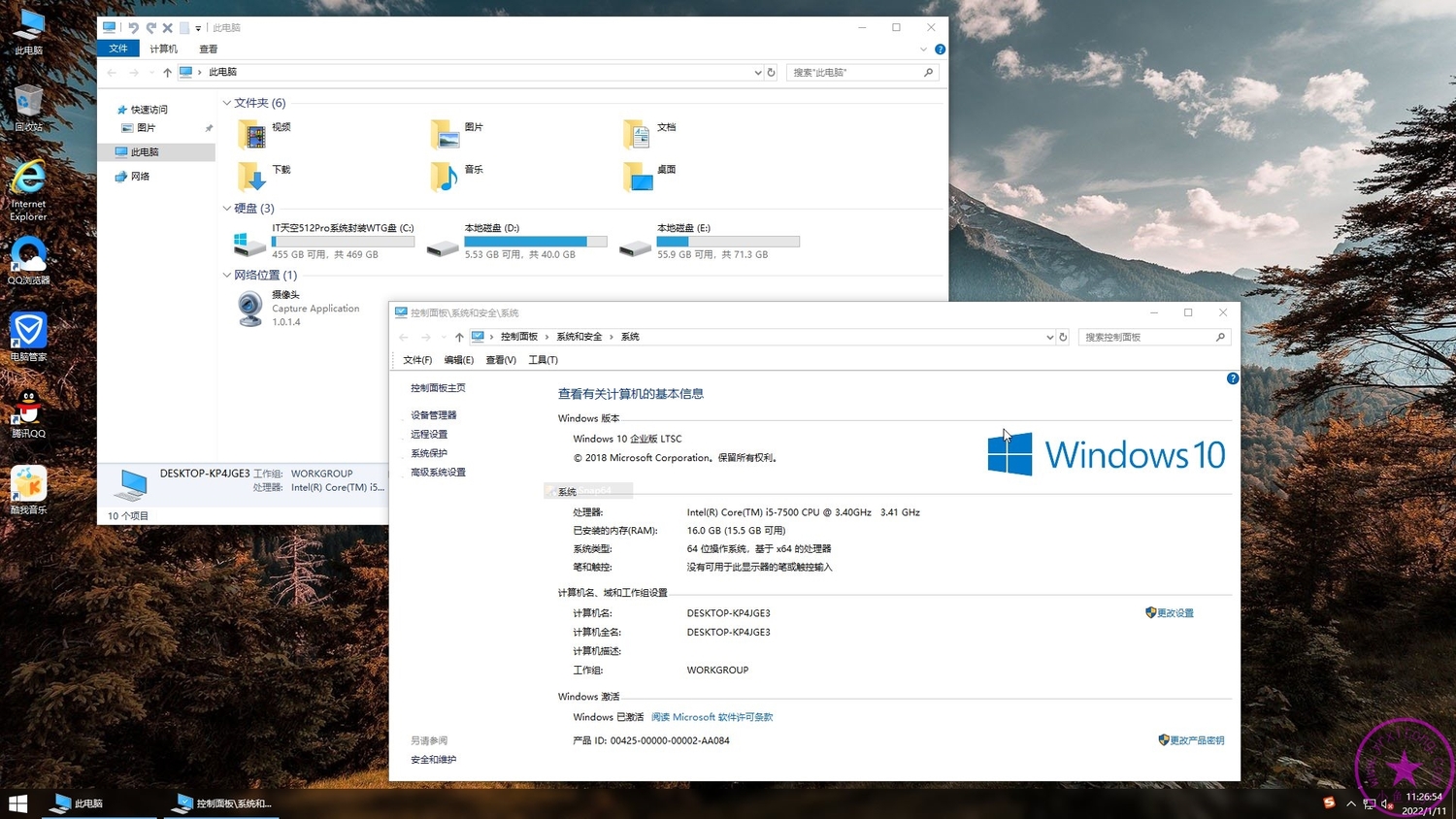The height and width of the screenshot is (819, 1456).
Task: Open Control Panel address bar history dropdown
Action: pos(1049,337)
